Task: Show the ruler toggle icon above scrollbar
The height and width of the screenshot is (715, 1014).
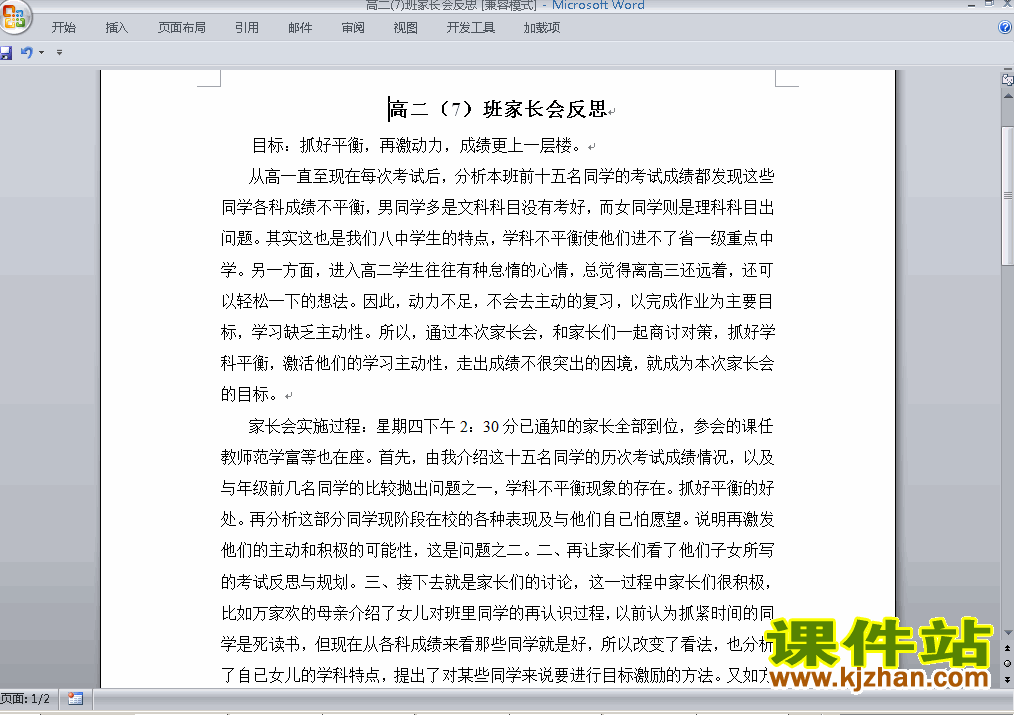Action: [1008, 80]
